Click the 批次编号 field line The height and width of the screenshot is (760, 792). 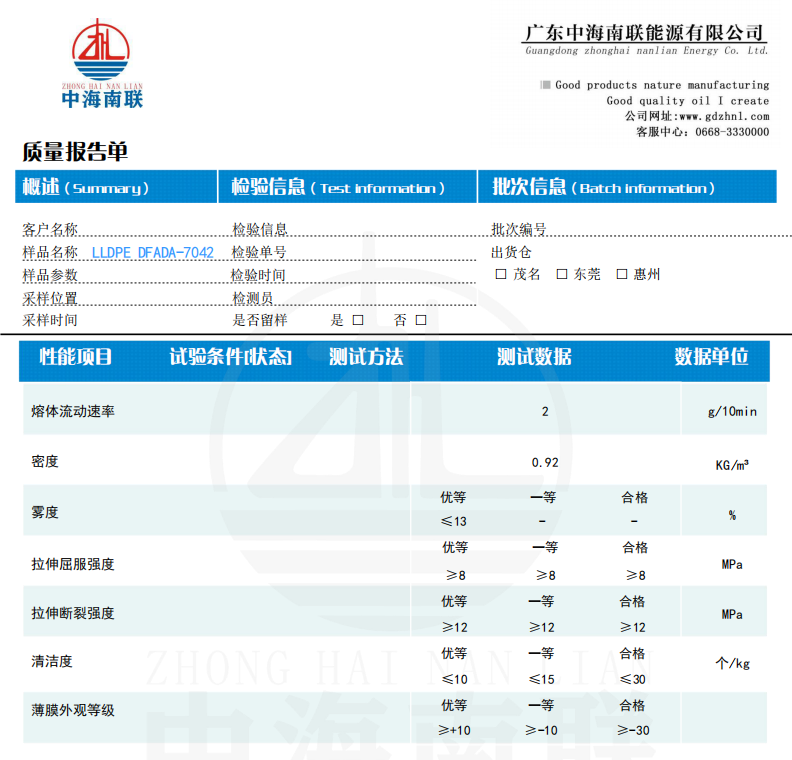pyautogui.click(x=641, y=230)
